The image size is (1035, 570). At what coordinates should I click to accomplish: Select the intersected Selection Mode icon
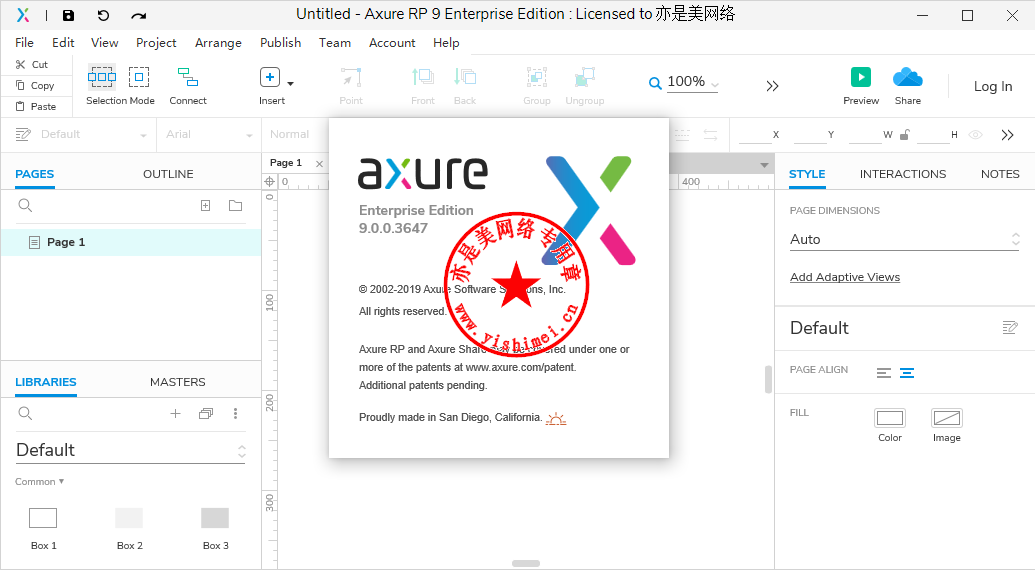[x=102, y=77]
